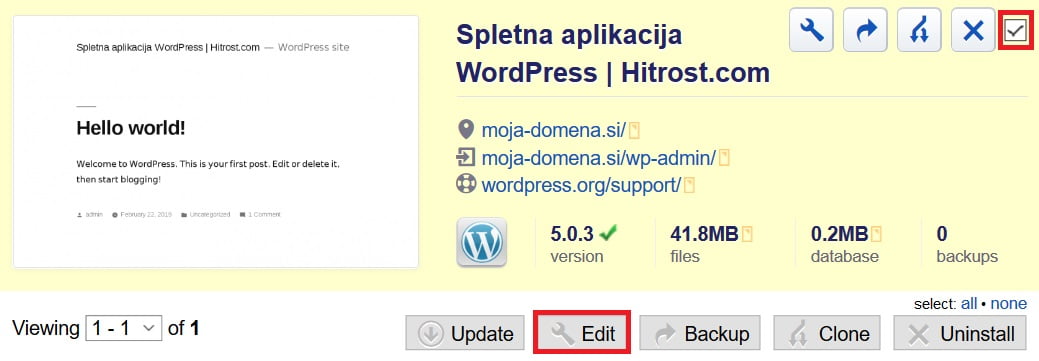Click the green version checkmark
1039x361 pixels.
(608, 233)
